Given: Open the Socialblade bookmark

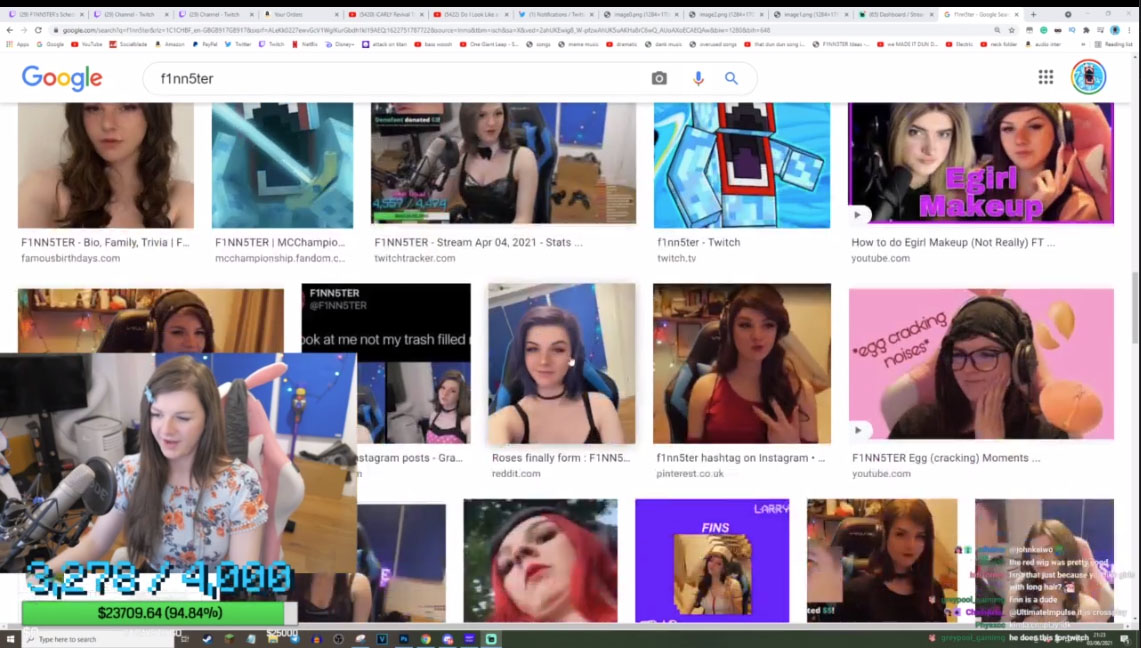Looking at the screenshot, I should 128,44.
